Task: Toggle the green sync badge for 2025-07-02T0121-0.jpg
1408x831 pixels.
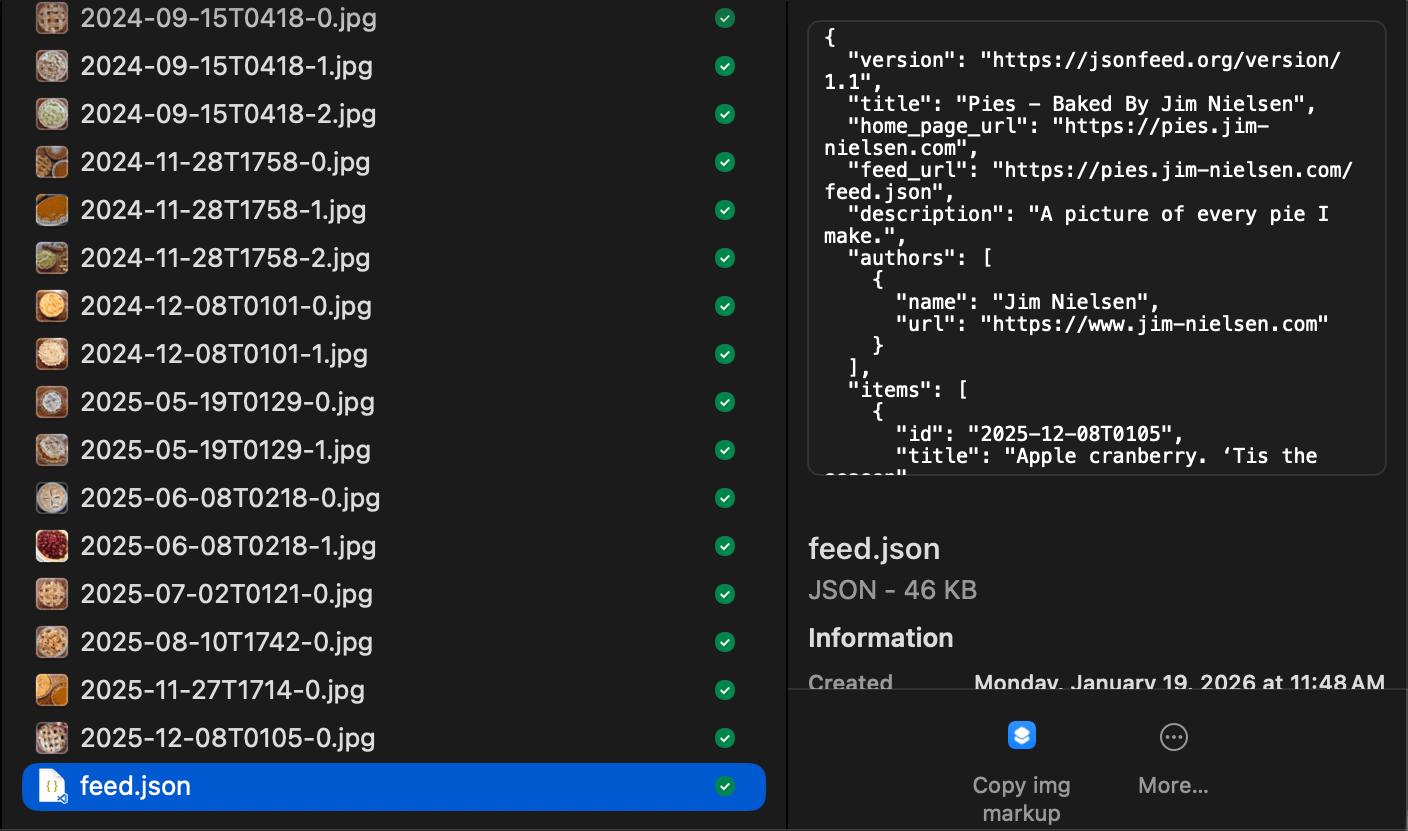Action: 724,594
